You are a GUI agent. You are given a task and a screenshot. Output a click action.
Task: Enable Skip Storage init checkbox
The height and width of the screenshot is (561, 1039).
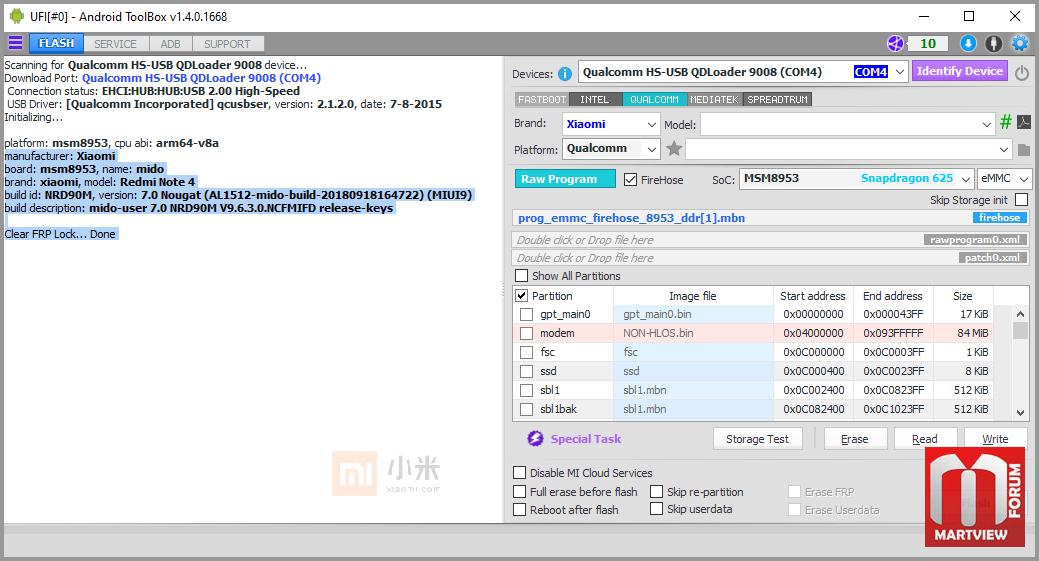[1022, 199]
